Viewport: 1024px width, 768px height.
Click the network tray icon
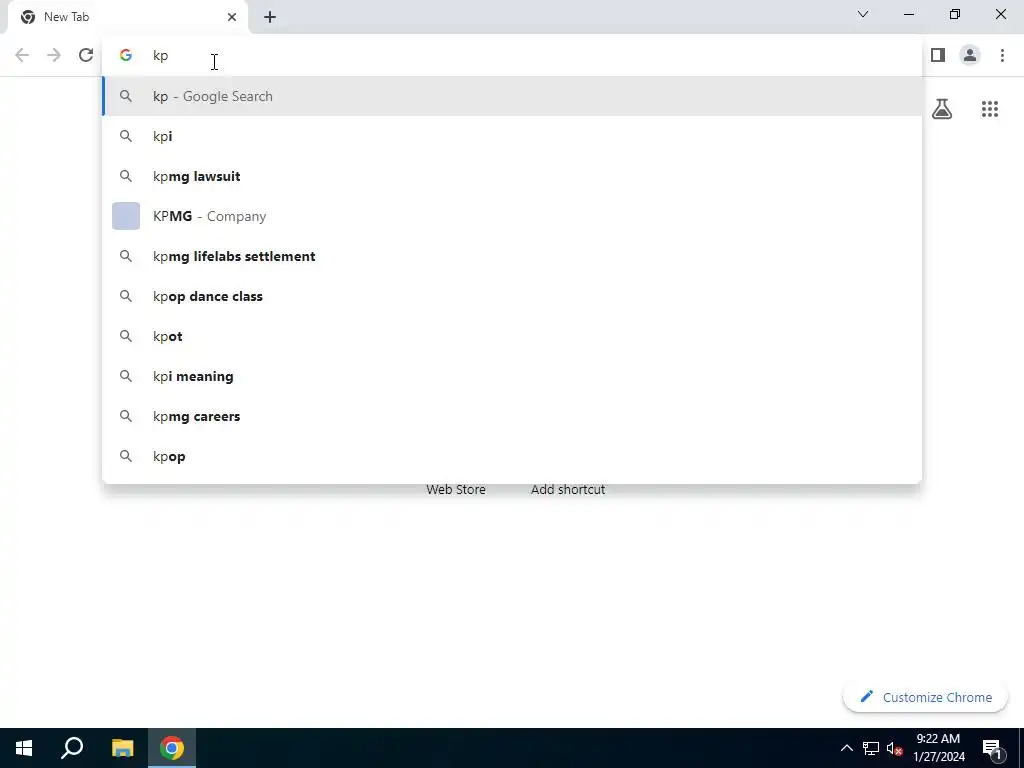point(871,748)
